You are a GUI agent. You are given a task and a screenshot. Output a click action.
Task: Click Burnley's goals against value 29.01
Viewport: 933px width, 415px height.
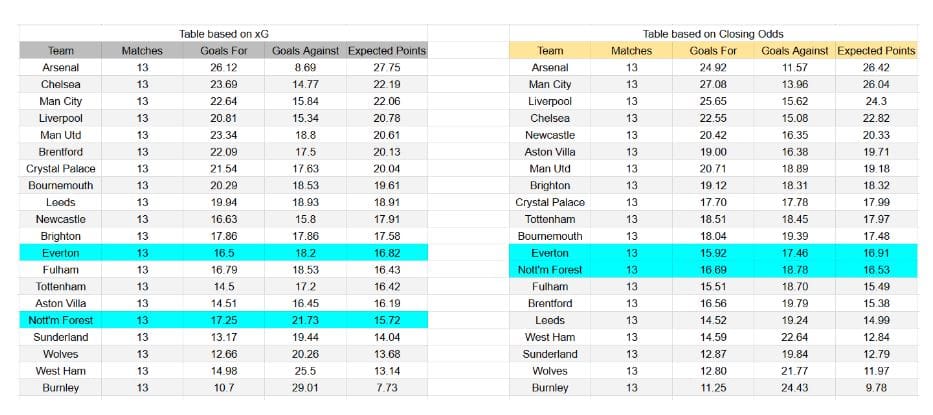305,388
